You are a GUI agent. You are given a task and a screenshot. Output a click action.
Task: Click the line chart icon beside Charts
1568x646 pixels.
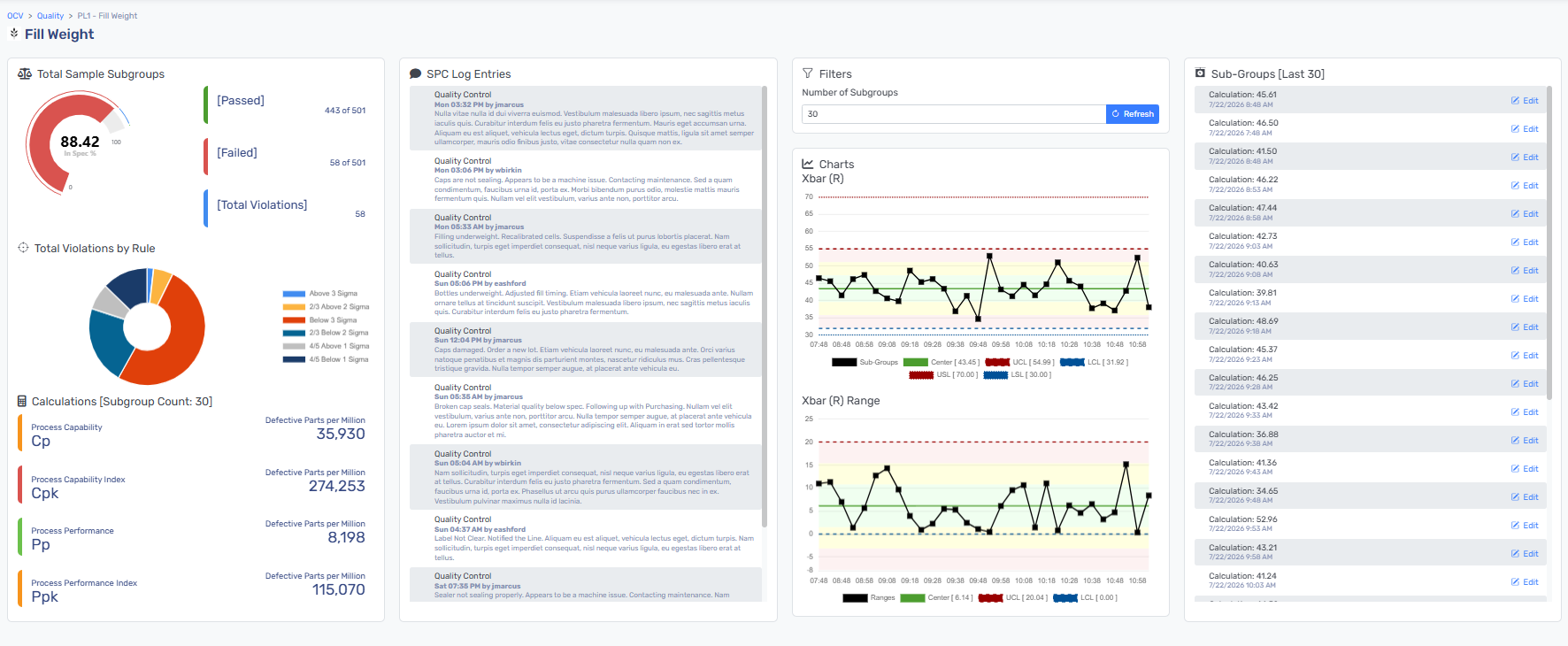(808, 164)
